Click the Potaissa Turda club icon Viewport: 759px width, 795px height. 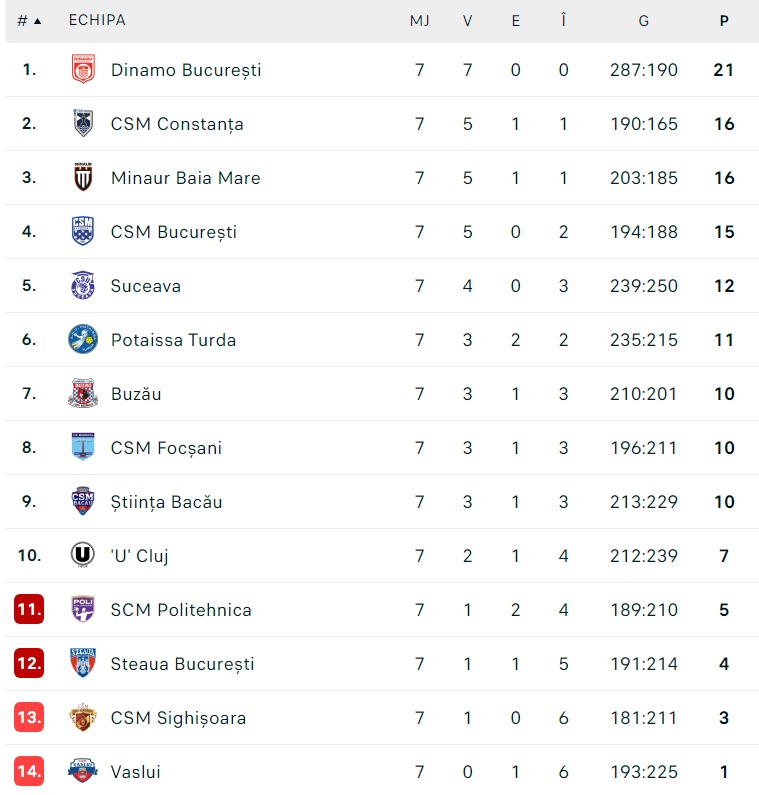tap(83, 340)
